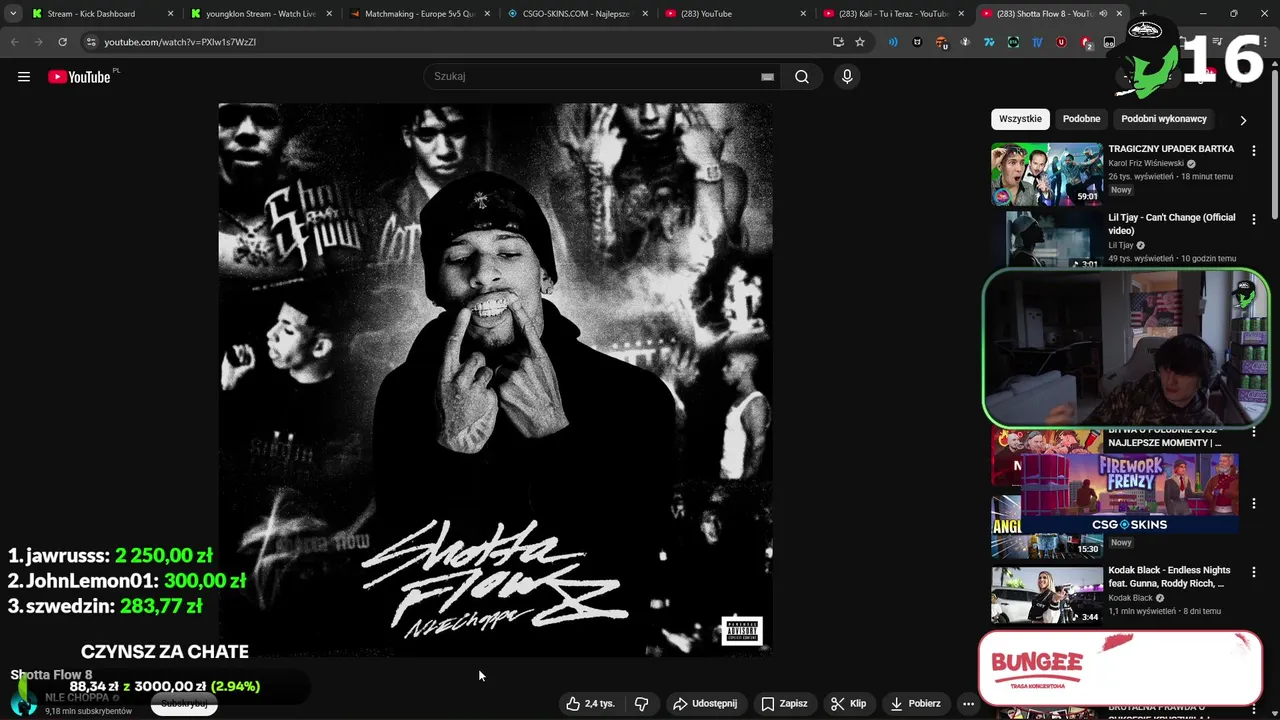Open more actions three-dot menu below video
Screen dimensions: 1280x720
[x=968, y=704]
